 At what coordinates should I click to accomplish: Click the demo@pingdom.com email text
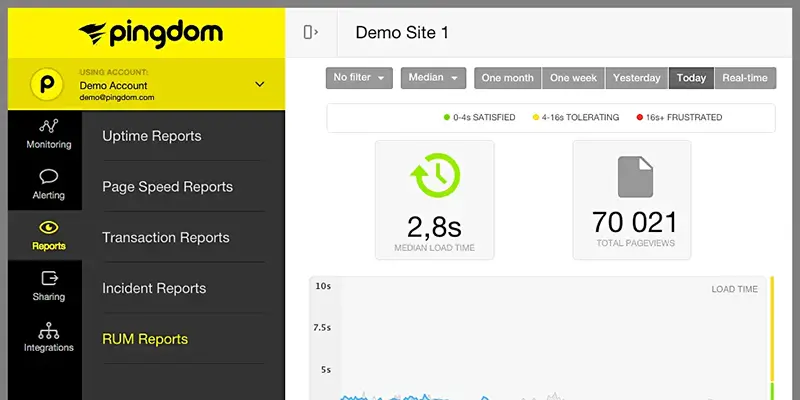pyautogui.click(x=117, y=97)
